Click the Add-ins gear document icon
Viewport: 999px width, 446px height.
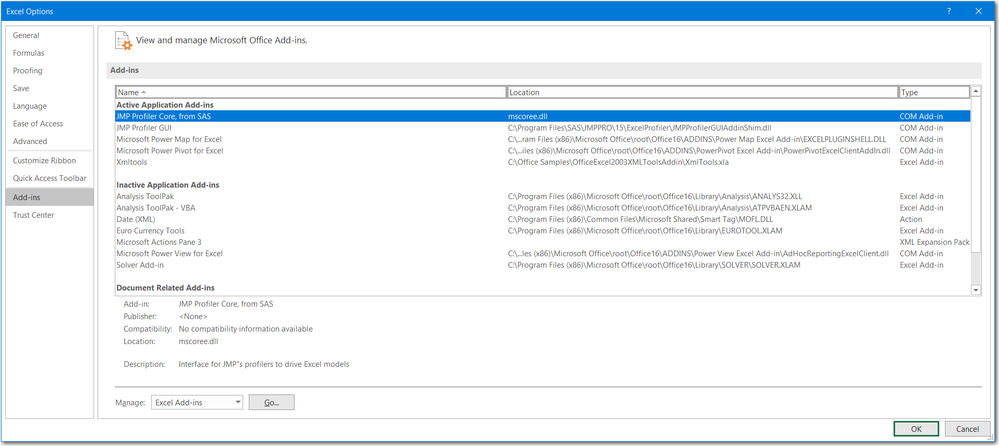pos(124,40)
